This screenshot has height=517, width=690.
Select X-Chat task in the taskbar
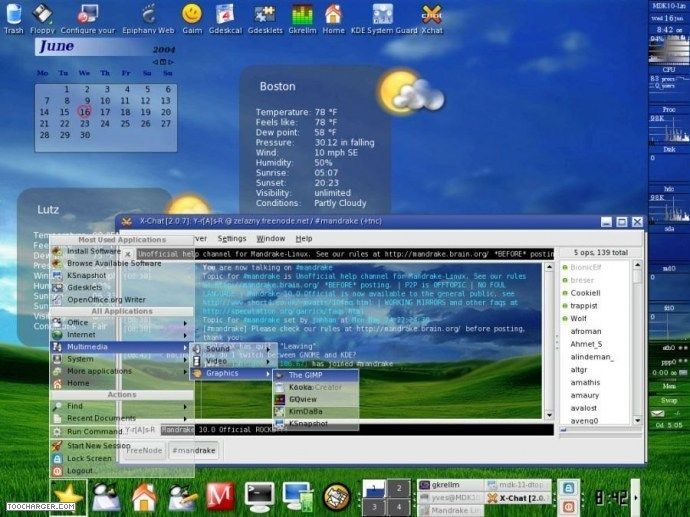pos(518,498)
